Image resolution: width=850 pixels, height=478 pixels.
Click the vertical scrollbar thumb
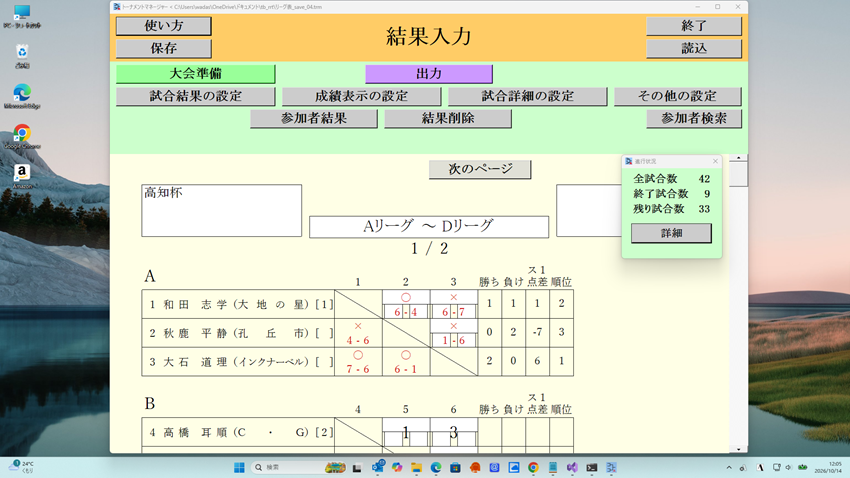point(738,175)
